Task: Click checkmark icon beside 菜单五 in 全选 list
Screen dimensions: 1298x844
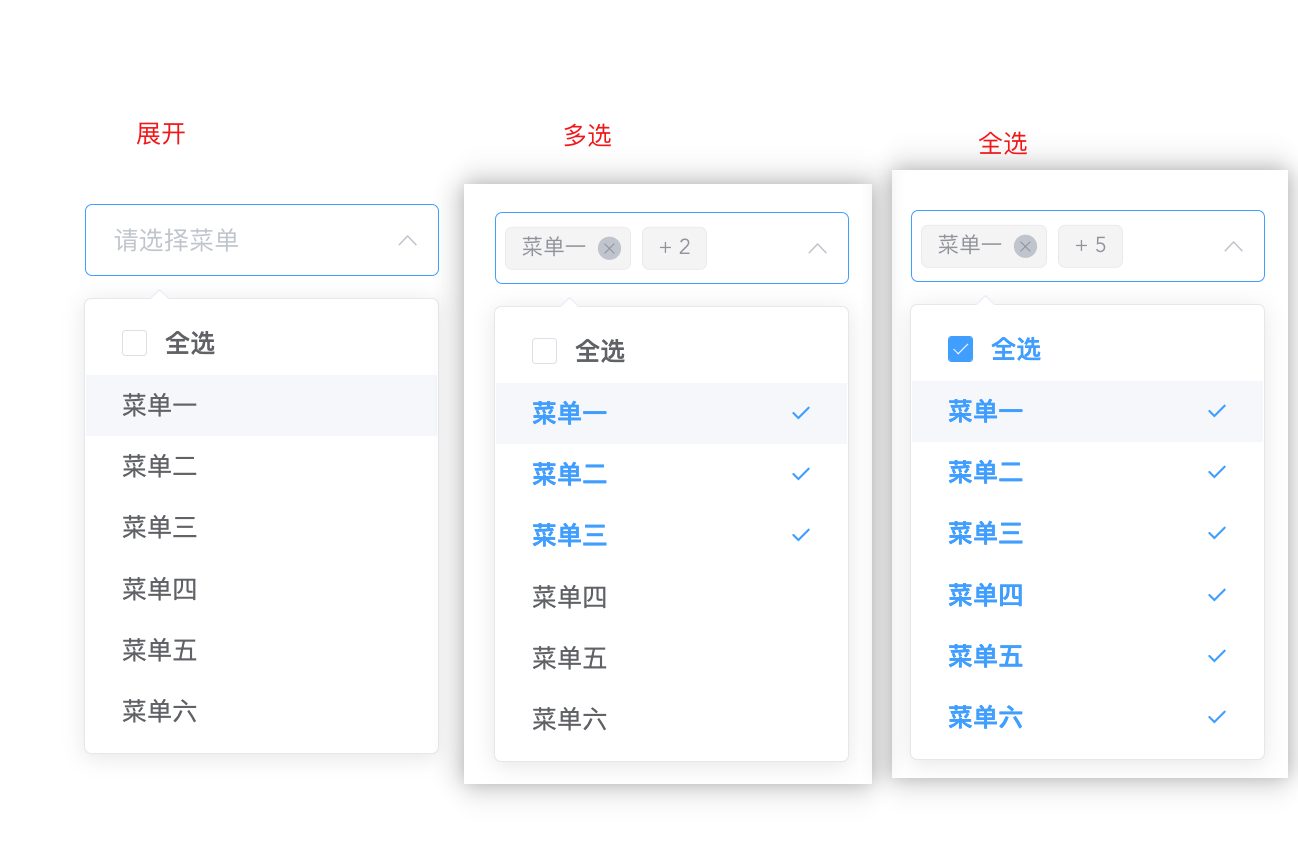Action: click(x=1217, y=656)
